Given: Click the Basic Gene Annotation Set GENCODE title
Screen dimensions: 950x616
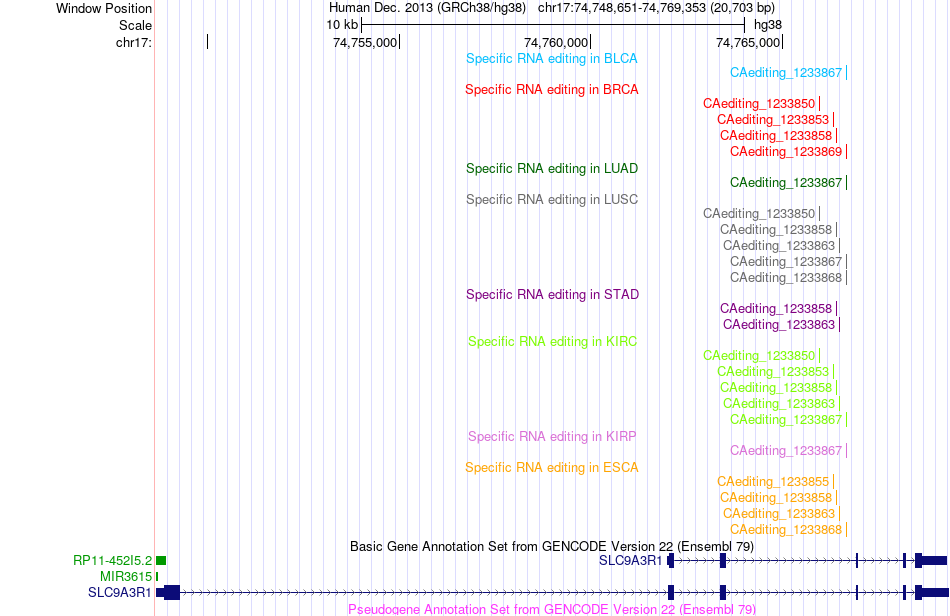Looking at the screenshot, I should (x=551, y=546).
